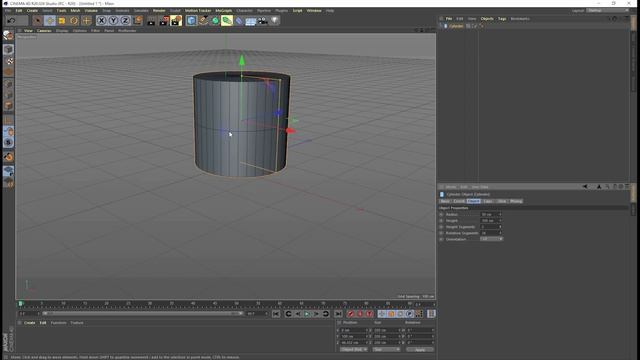Screen dimensions: 640x360
Task: Toggle the coordinate system cube icon
Action: (138, 20)
